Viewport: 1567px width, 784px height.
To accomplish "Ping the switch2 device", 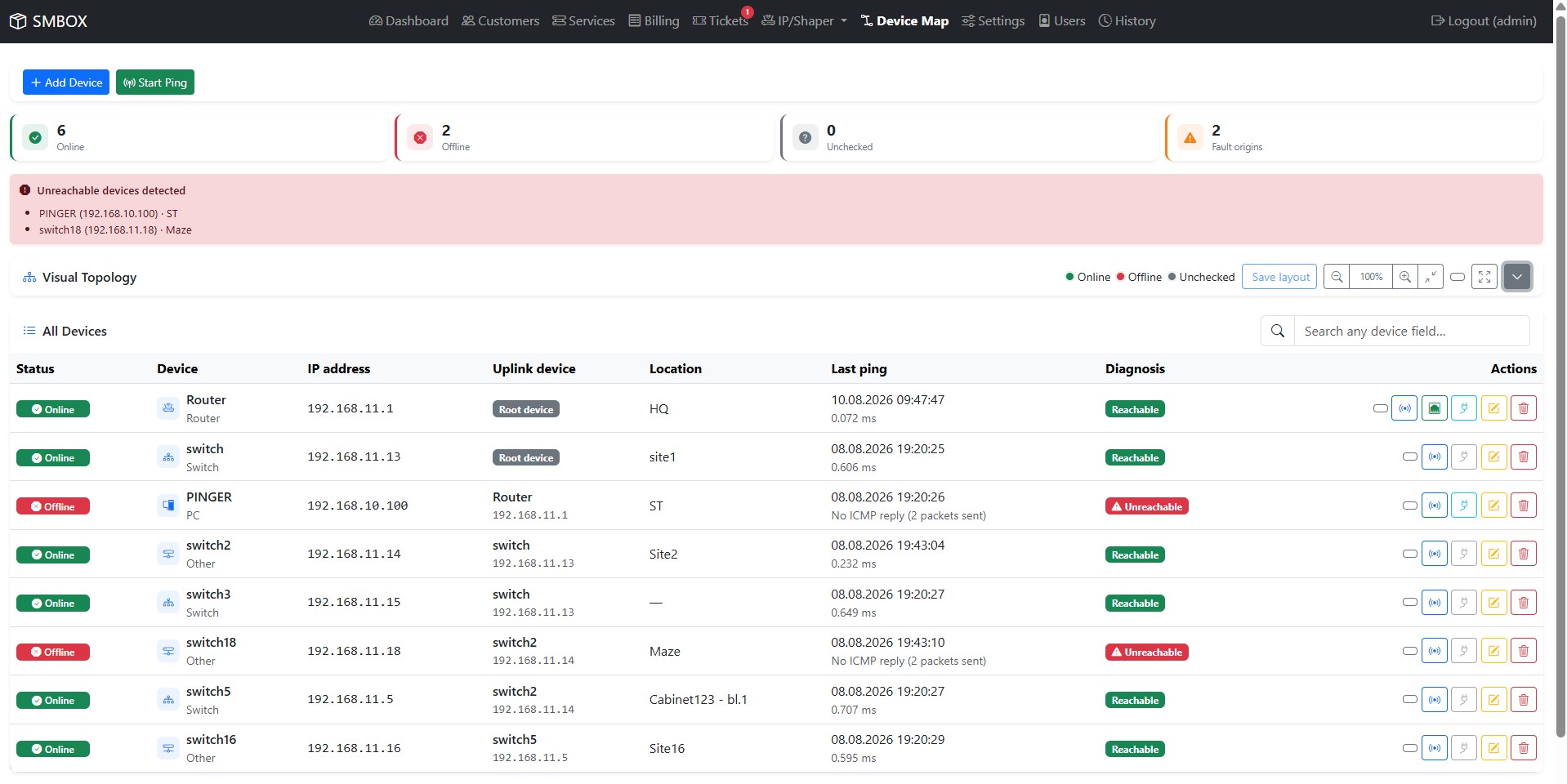I will tap(1435, 554).
